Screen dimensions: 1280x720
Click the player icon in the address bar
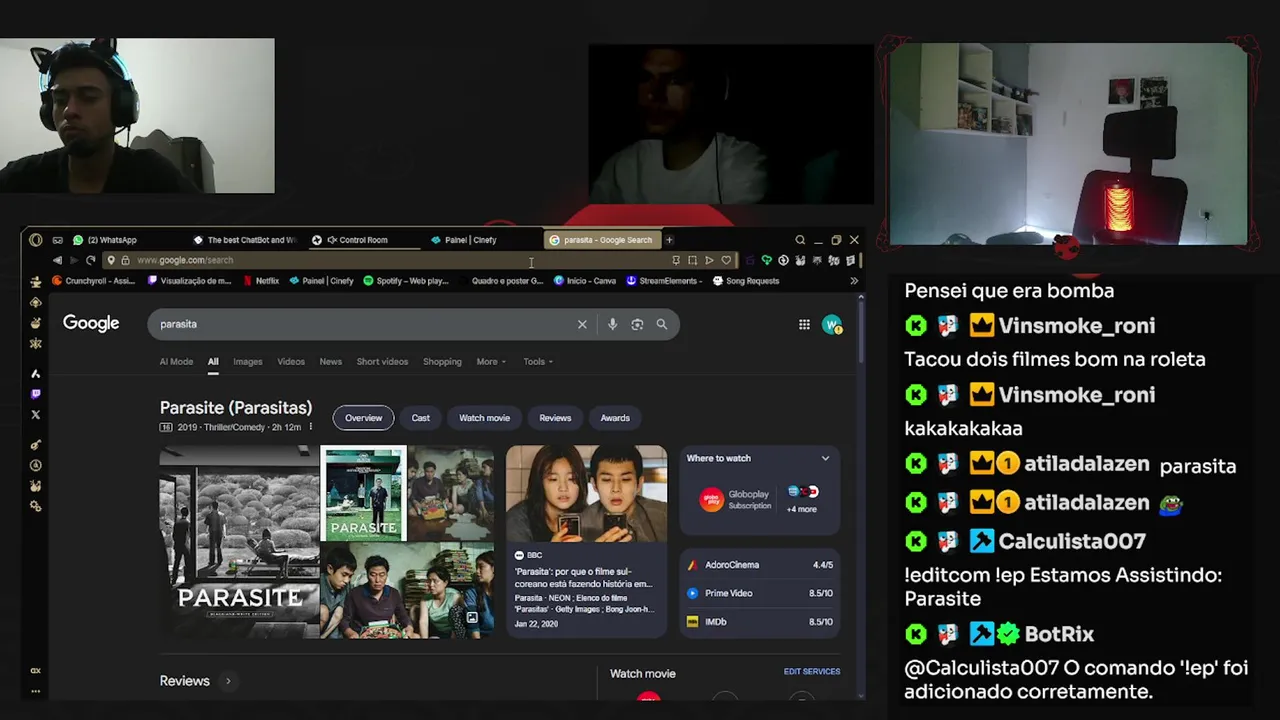[709, 260]
